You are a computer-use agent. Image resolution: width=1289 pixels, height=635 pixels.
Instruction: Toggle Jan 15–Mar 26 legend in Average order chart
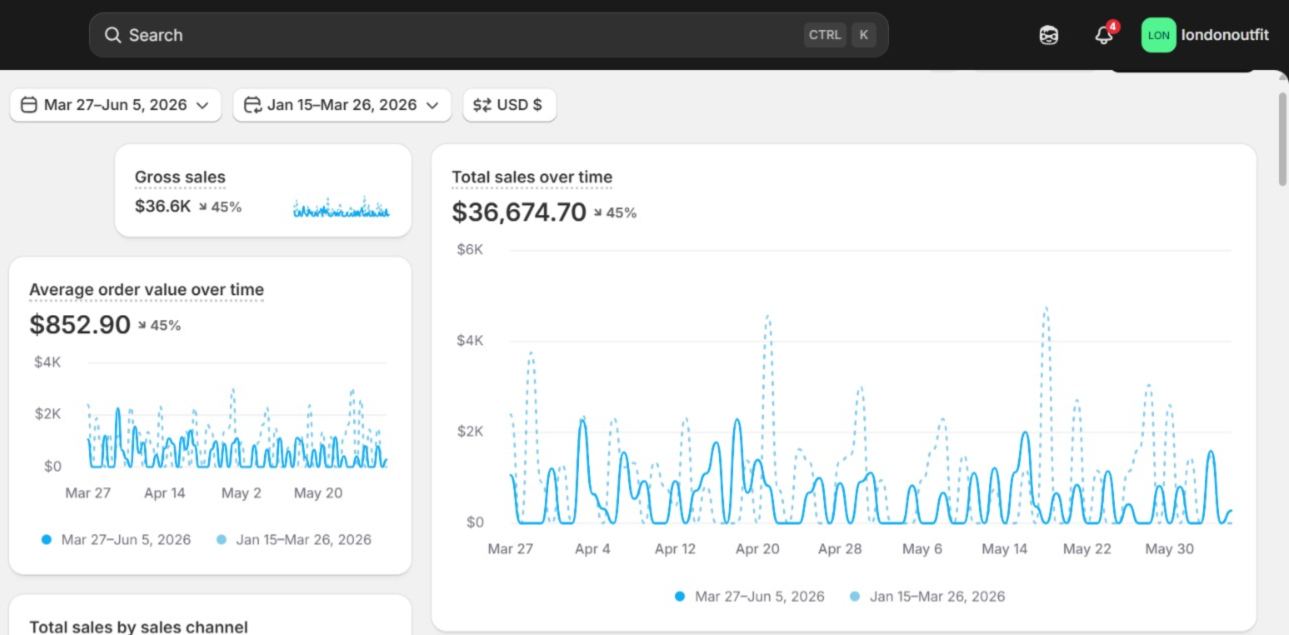tap(294, 539)
